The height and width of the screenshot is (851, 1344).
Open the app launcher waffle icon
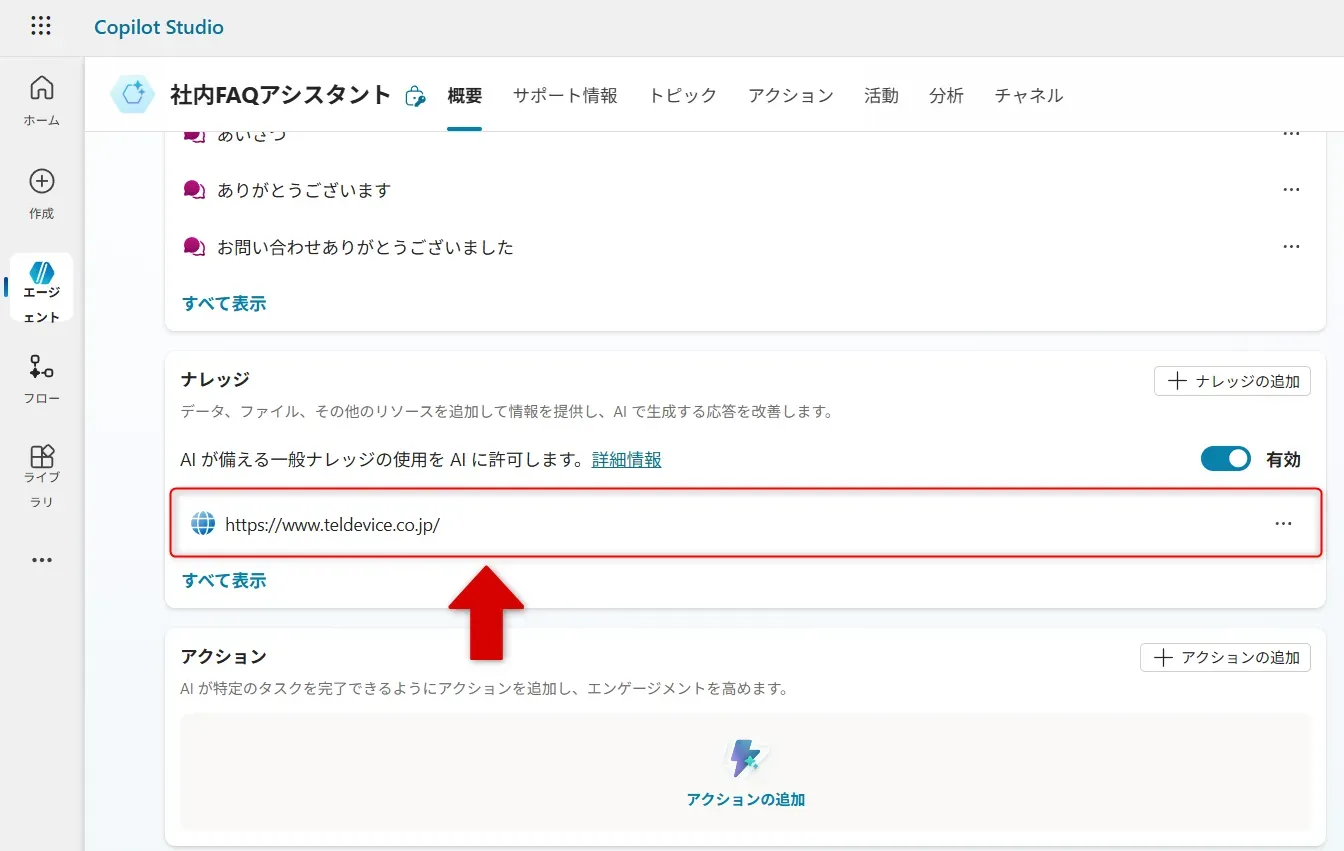(x=41, y=27)
